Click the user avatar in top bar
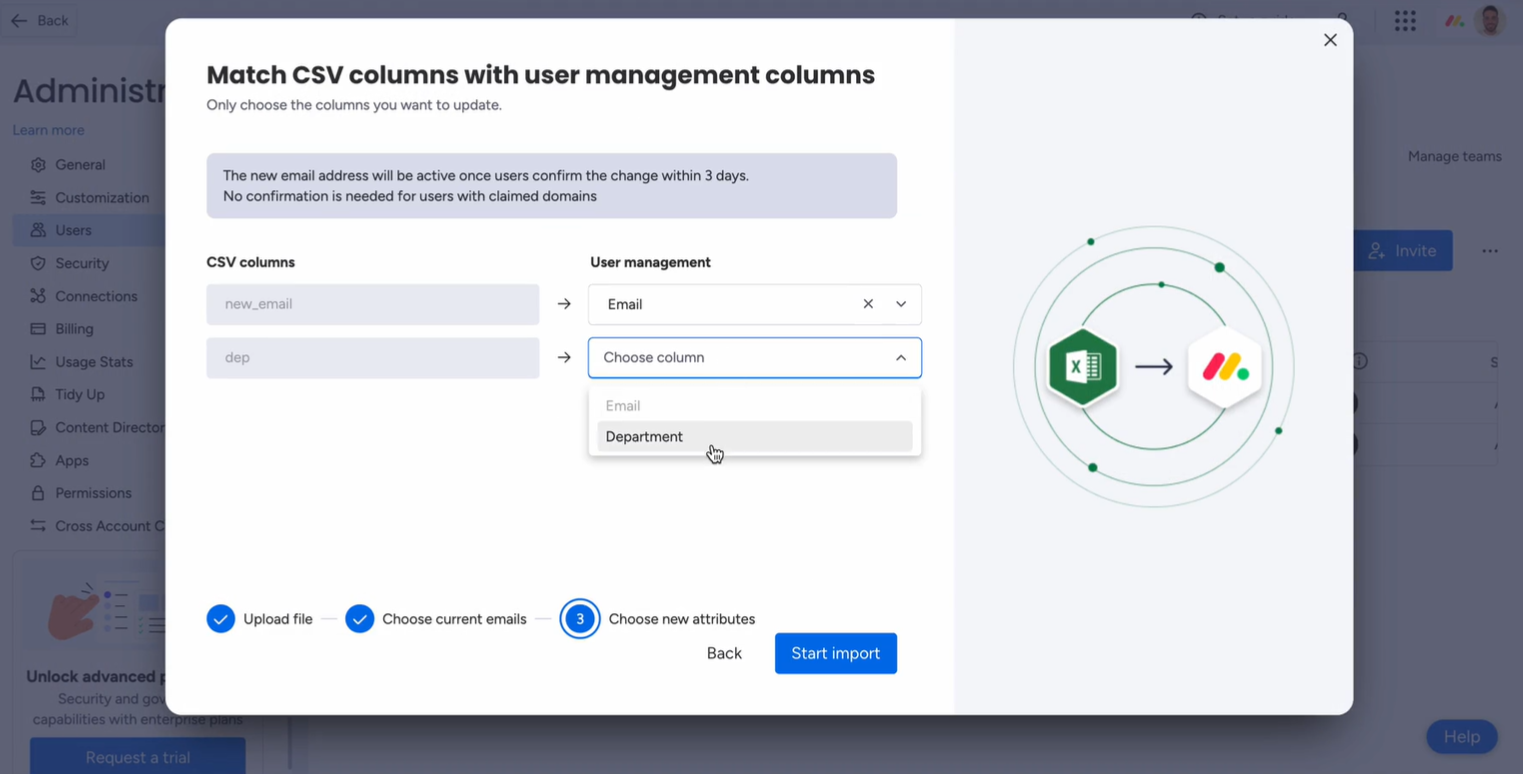 1490,21
